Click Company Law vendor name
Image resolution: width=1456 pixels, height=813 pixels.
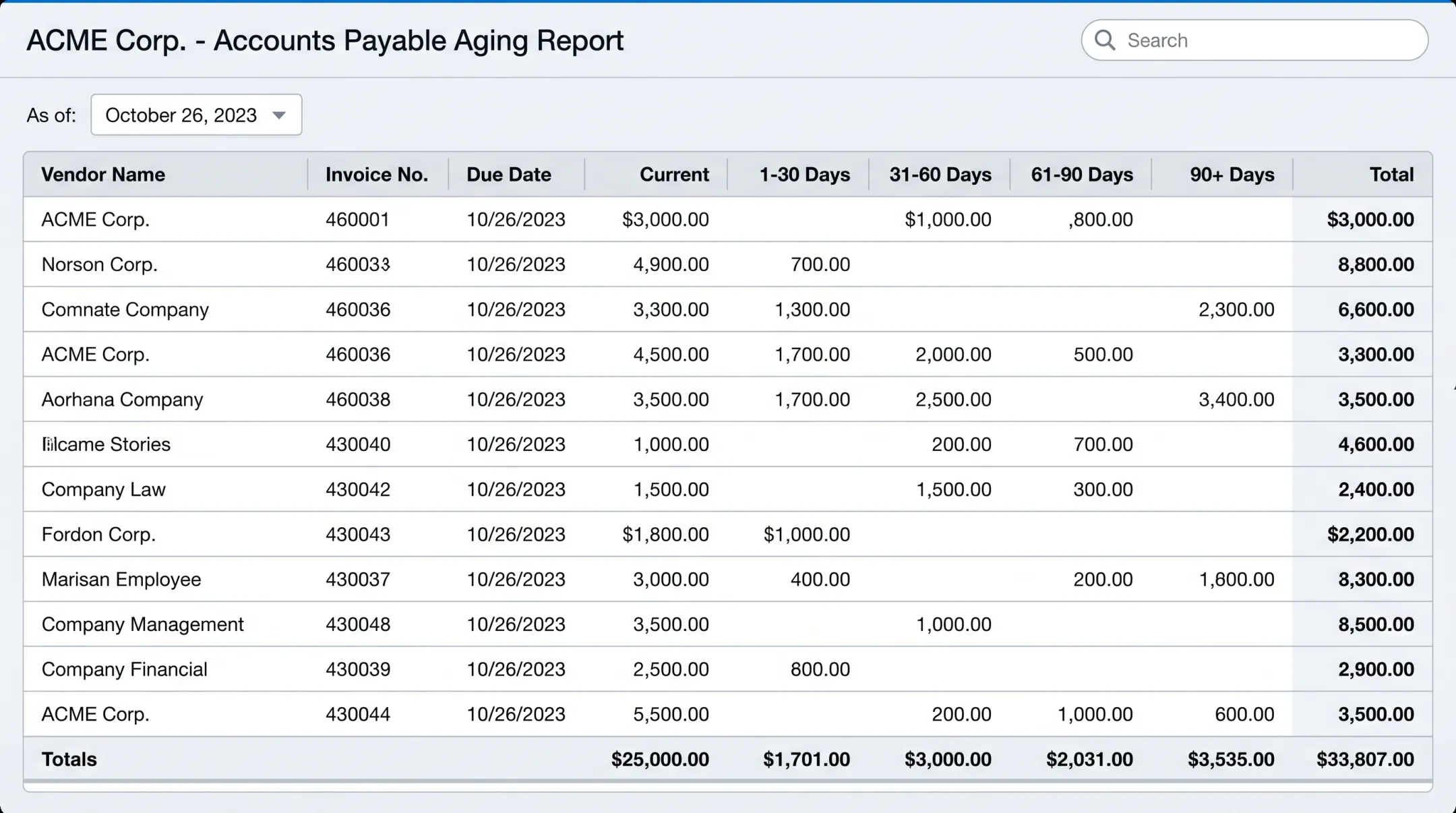pos(104,489)
